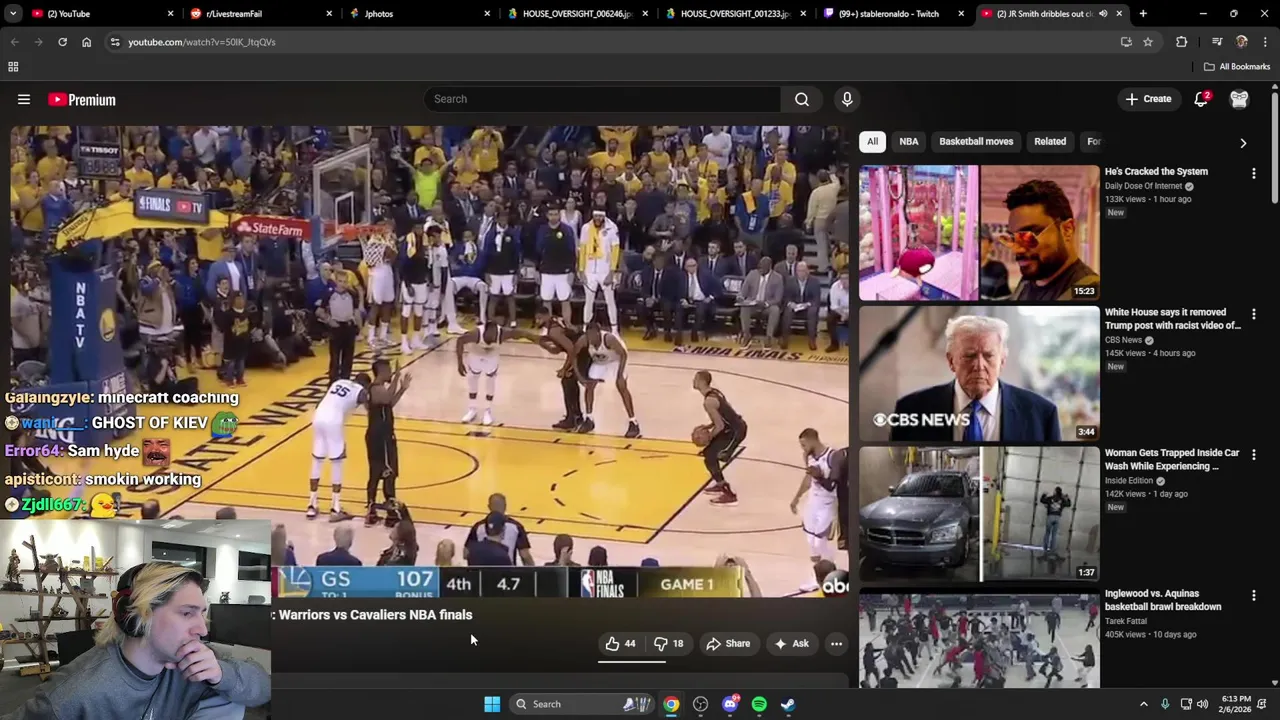Start voice search with microphone icon
This screenshot has width=1280, height=720.
click(x=847, y=99)
